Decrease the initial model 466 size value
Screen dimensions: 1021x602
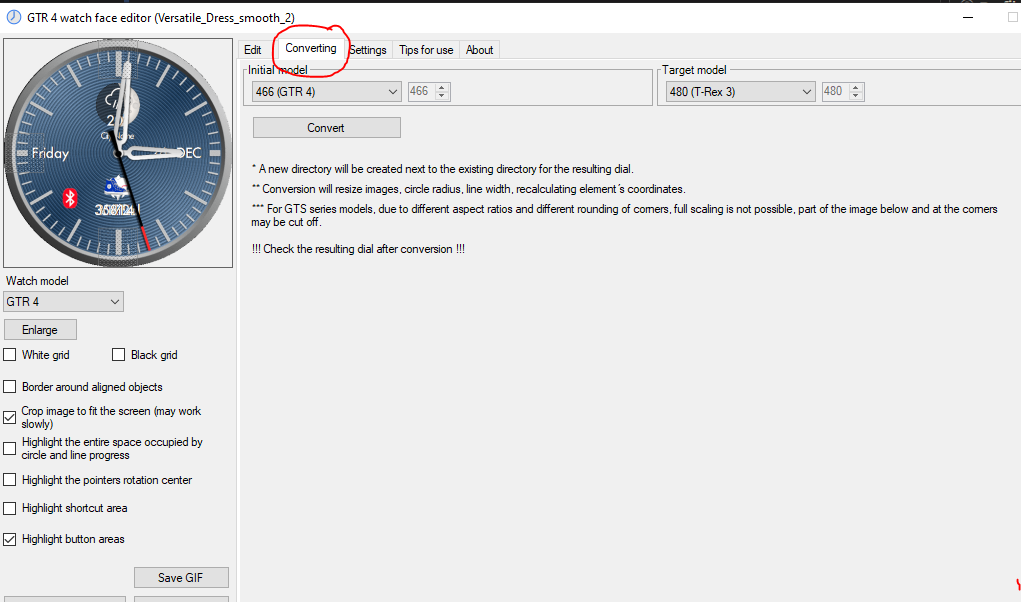[x=442, y=96]
